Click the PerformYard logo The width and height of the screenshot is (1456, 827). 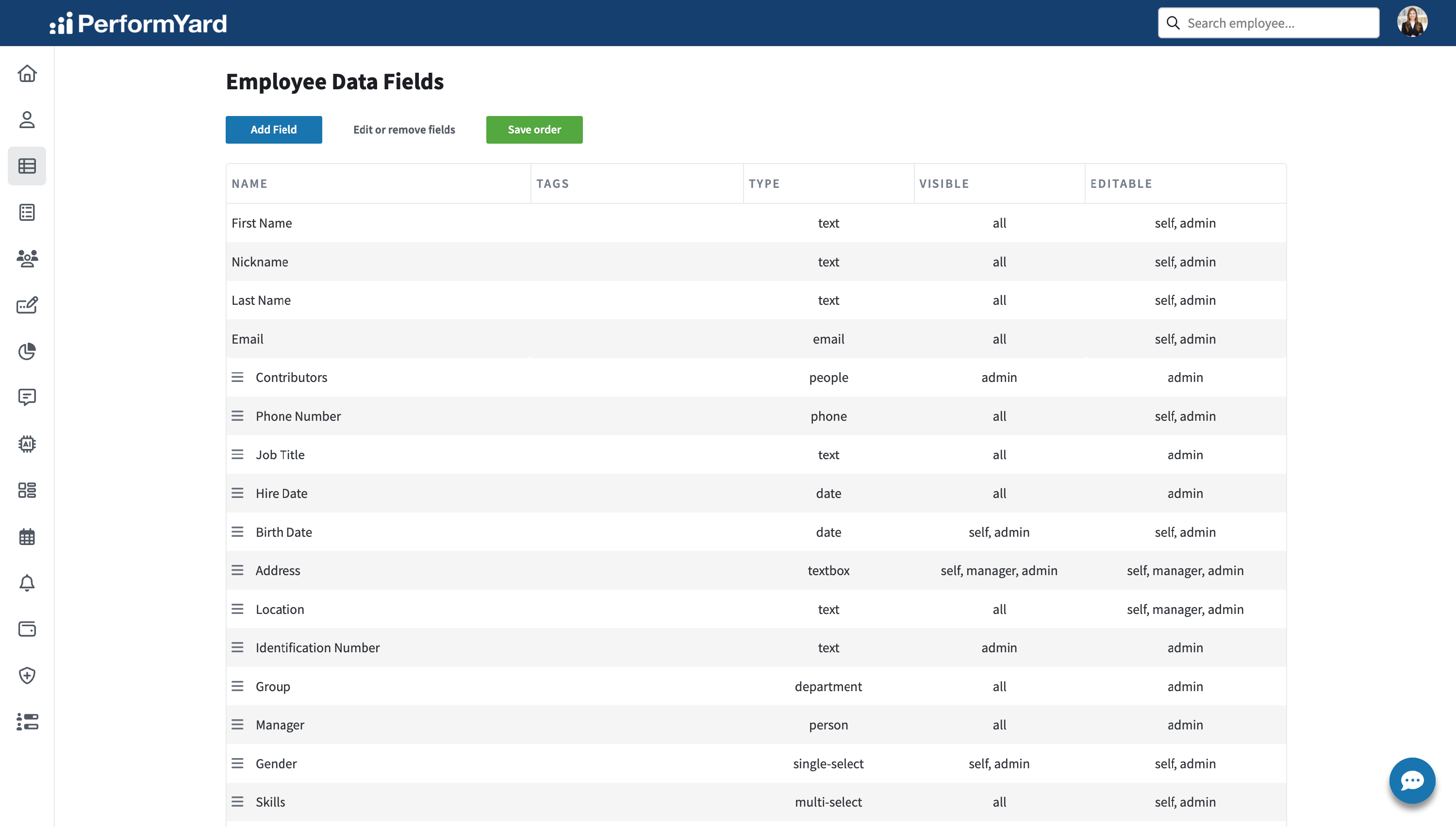coord(138,23)
